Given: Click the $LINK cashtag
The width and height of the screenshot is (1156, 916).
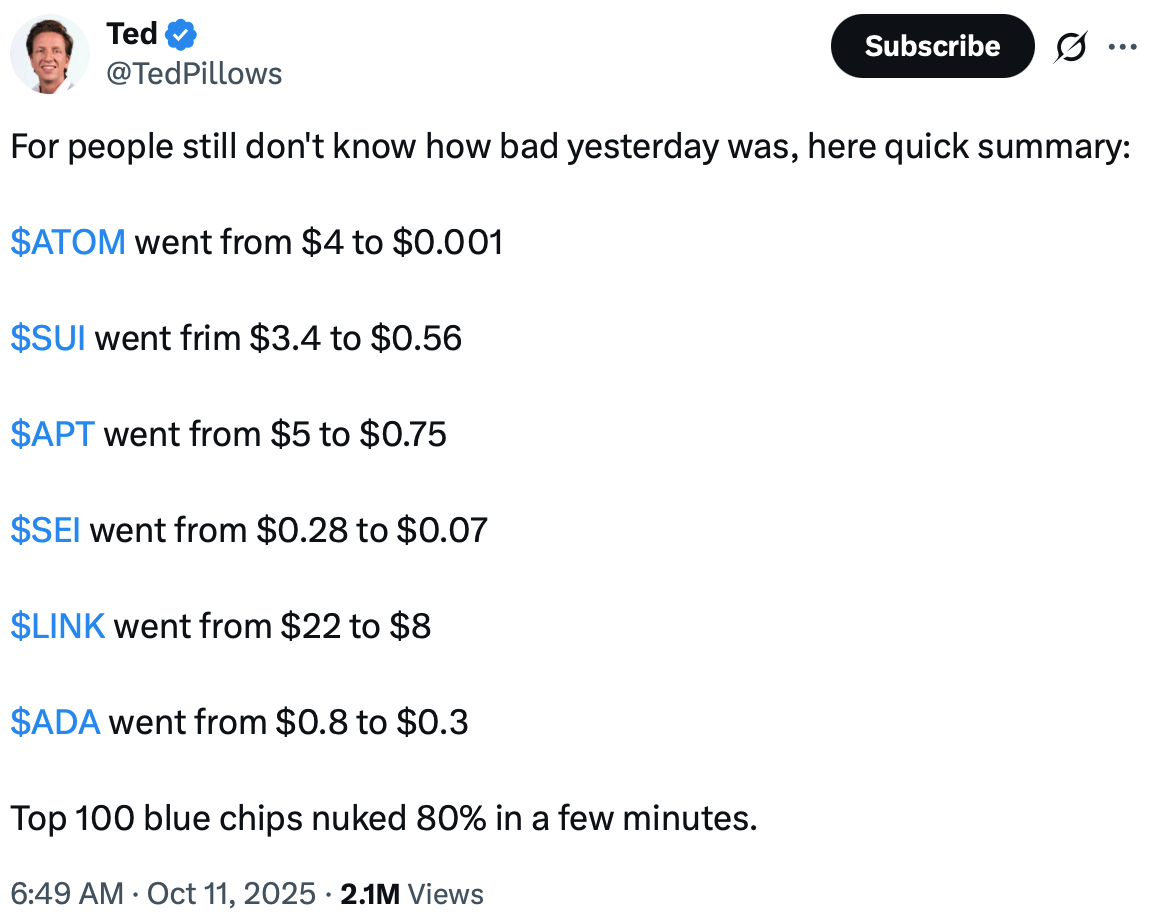Looking at the screenshot, I should [x=58, y=626].
